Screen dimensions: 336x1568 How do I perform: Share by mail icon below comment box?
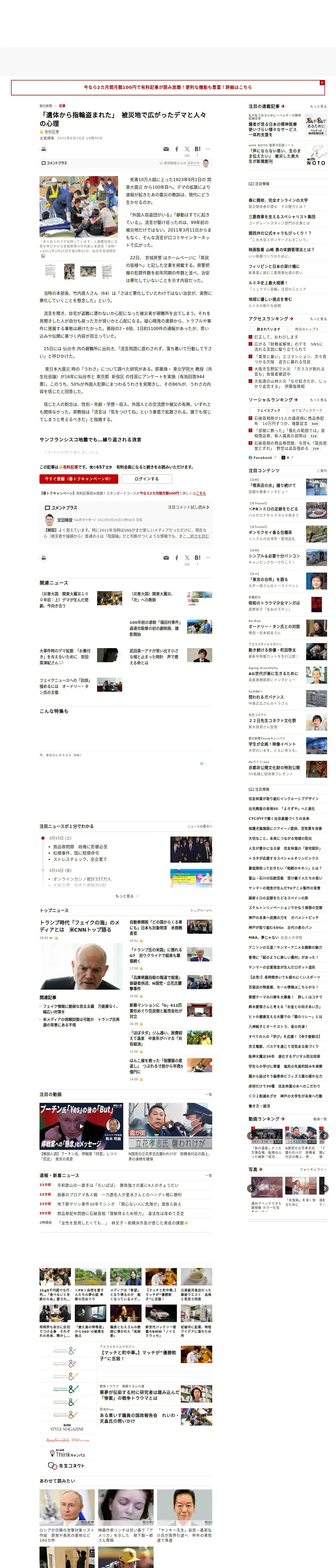(x=166, y=558)
